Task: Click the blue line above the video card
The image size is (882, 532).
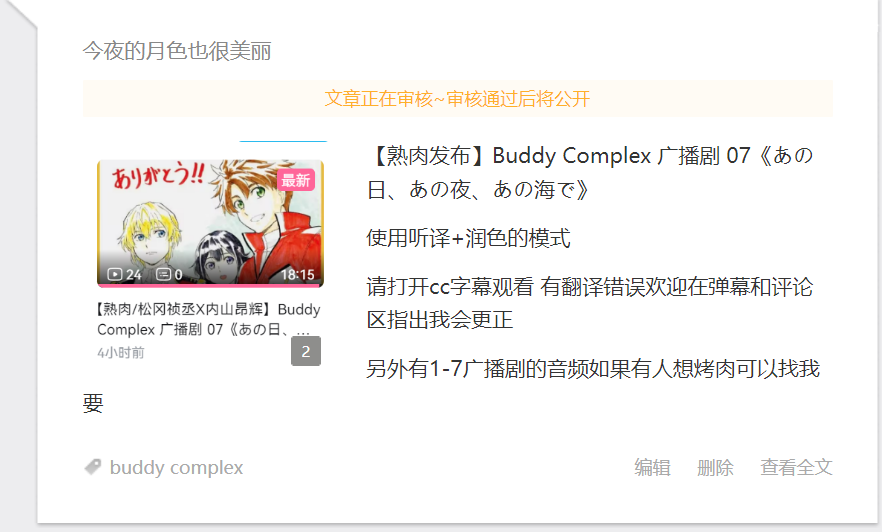Action: pyautogui.click(x=284, y=141)
